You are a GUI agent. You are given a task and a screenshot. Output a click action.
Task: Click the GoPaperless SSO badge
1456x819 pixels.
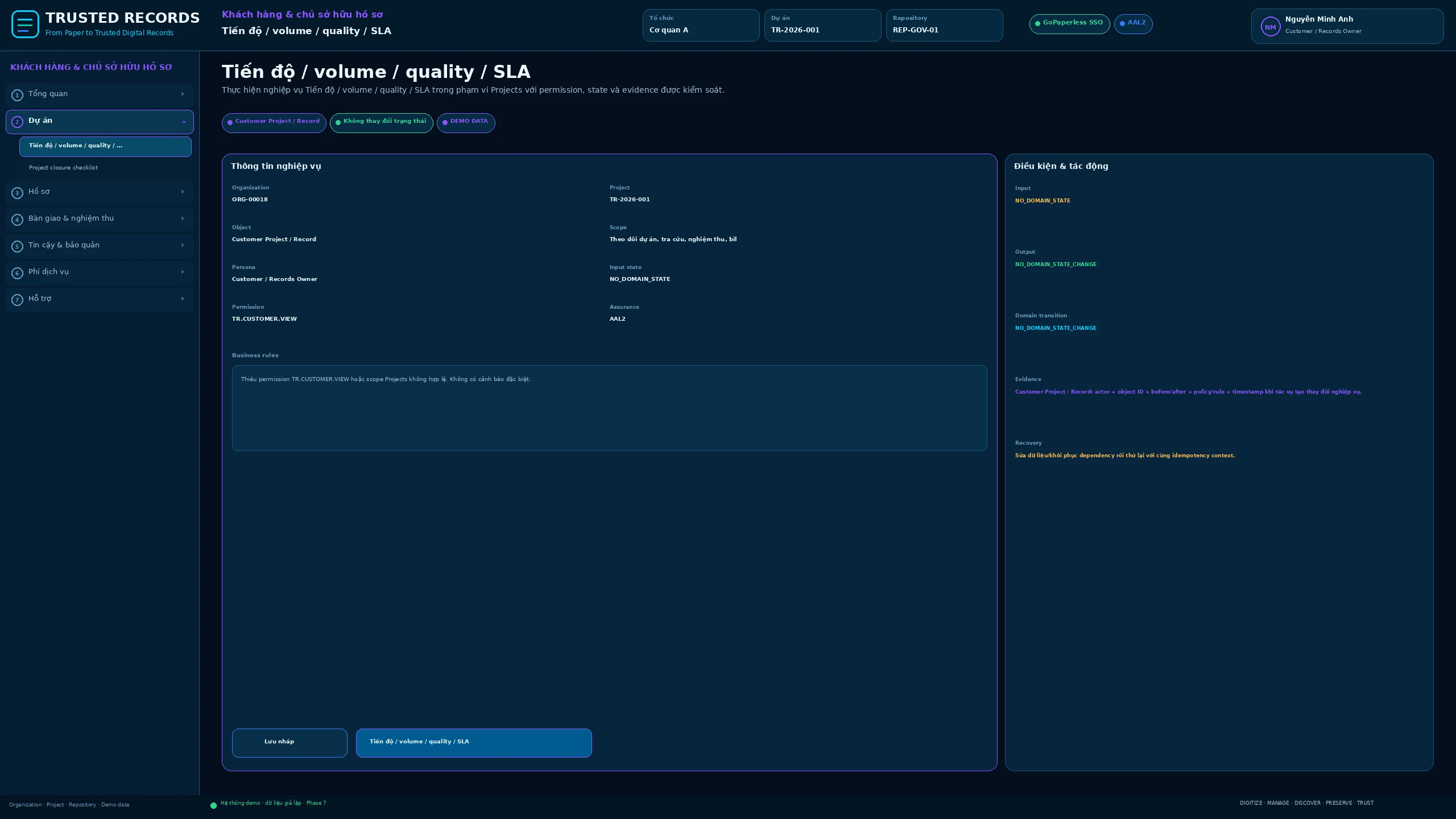(x=1069, y=24)
